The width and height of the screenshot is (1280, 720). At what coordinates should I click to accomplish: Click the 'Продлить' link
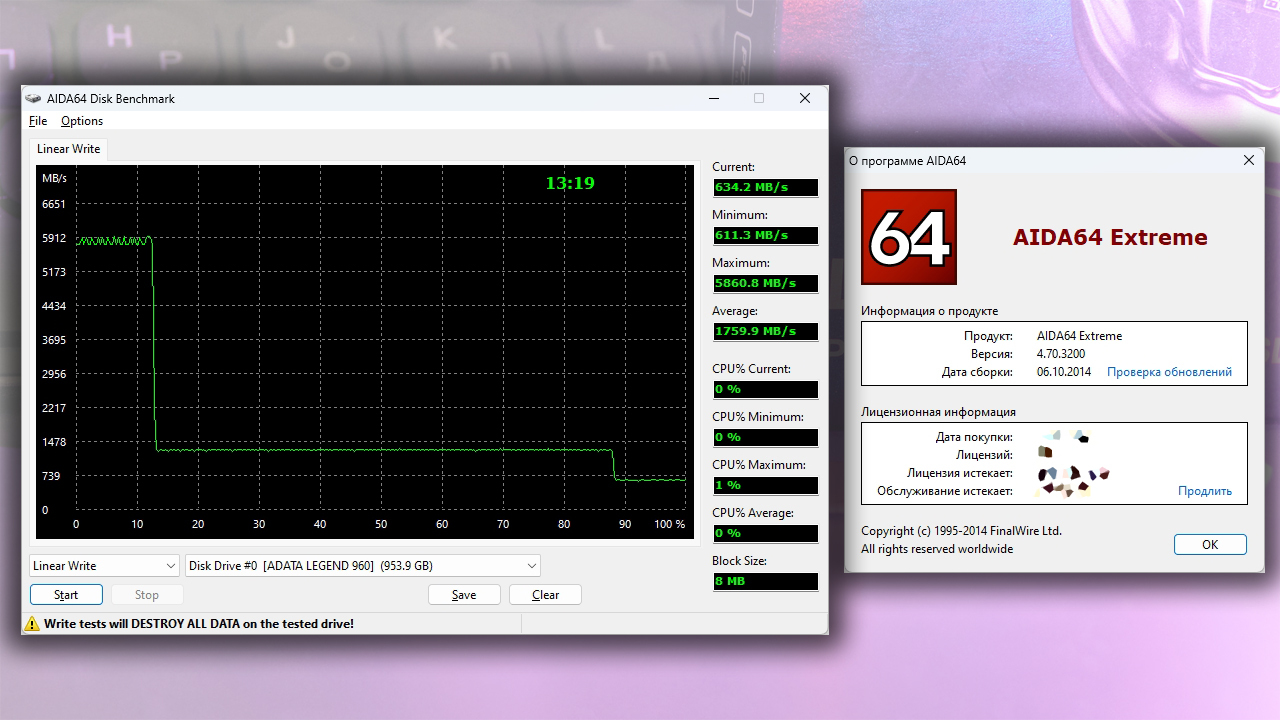tap(1205, 491)
